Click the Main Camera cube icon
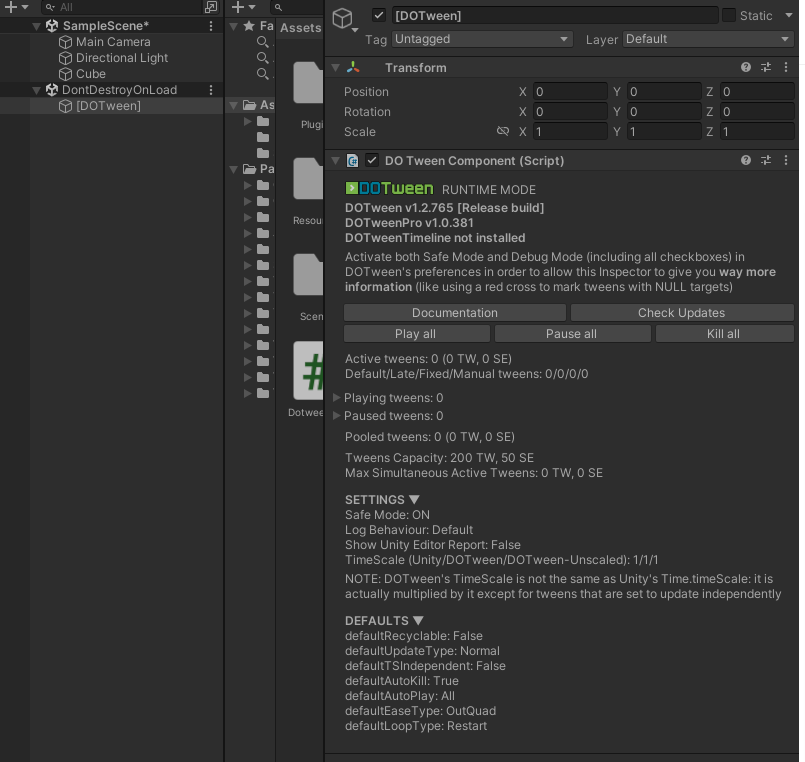 (65, 42)
